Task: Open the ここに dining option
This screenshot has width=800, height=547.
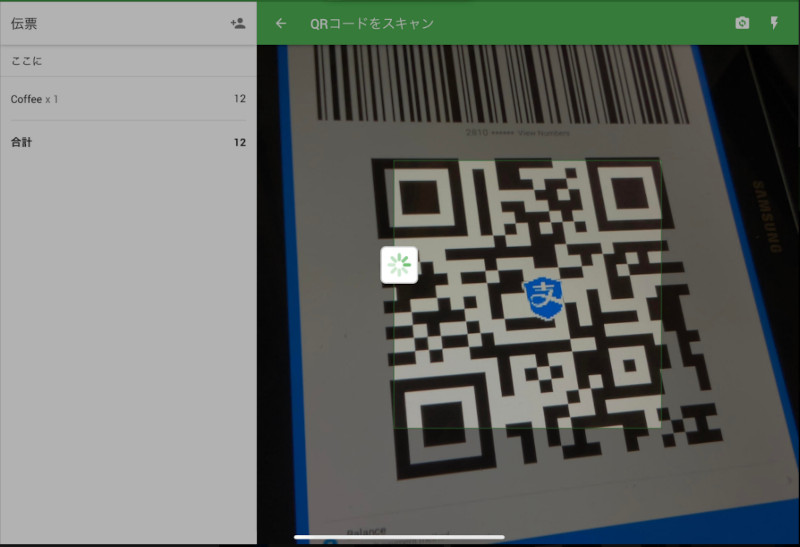Action: (27, 61)
